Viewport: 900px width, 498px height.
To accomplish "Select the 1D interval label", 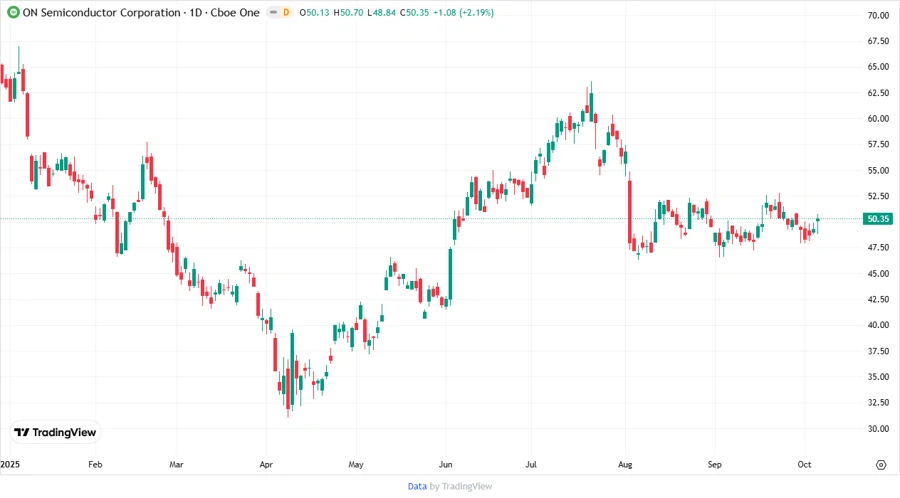I will (x=198, y=13).
